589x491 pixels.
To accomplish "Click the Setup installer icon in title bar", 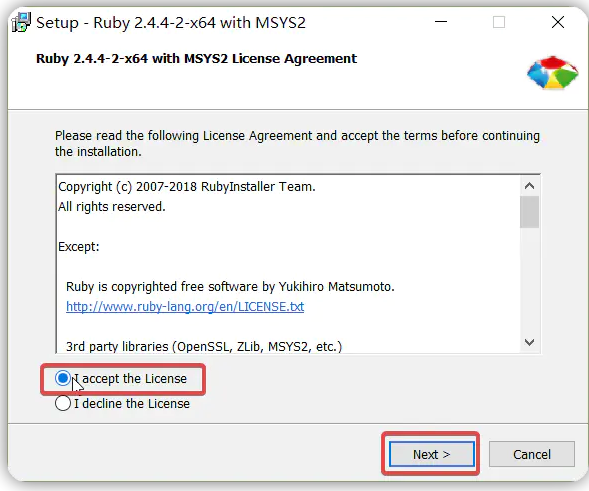I will [21, 23].
